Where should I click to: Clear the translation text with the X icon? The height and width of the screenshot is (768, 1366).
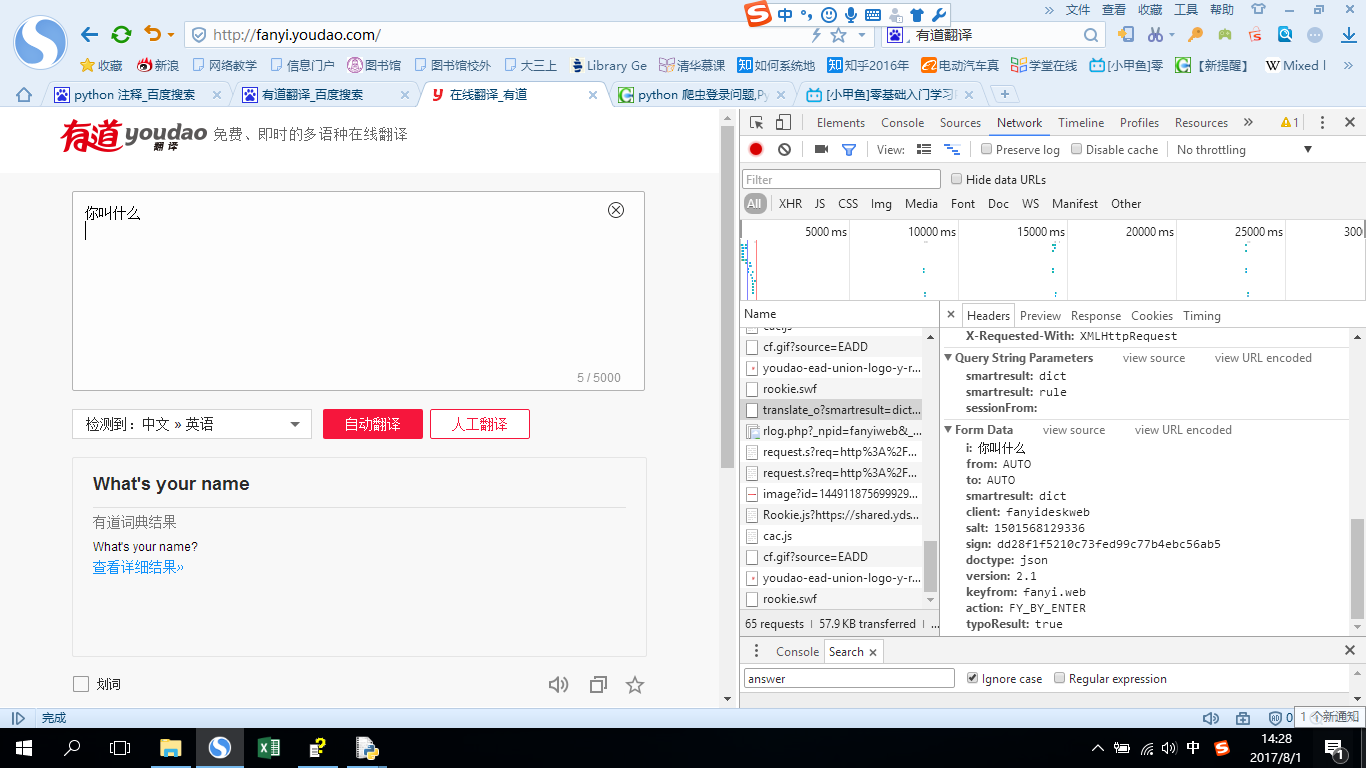tap(616, 210)
